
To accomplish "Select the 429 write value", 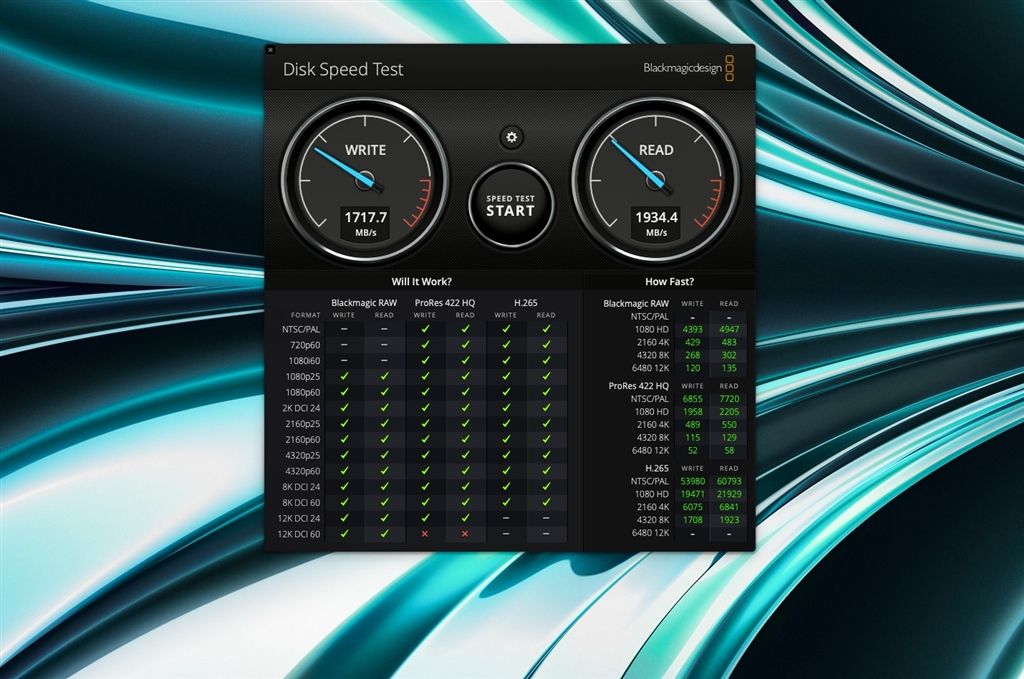I will 692,342.
